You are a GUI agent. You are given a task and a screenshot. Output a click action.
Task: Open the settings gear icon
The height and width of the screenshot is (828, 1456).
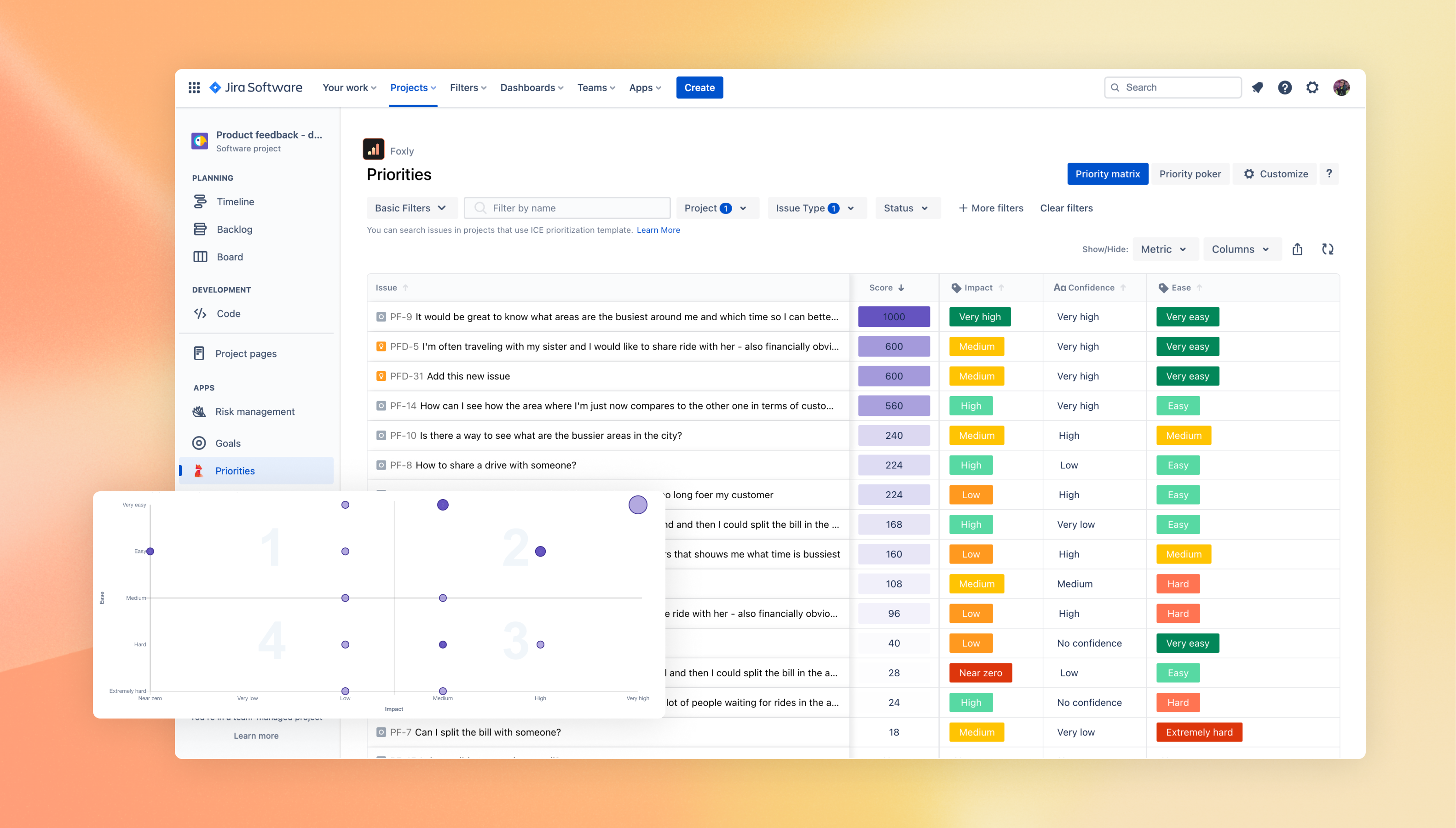pos(1312,87)
